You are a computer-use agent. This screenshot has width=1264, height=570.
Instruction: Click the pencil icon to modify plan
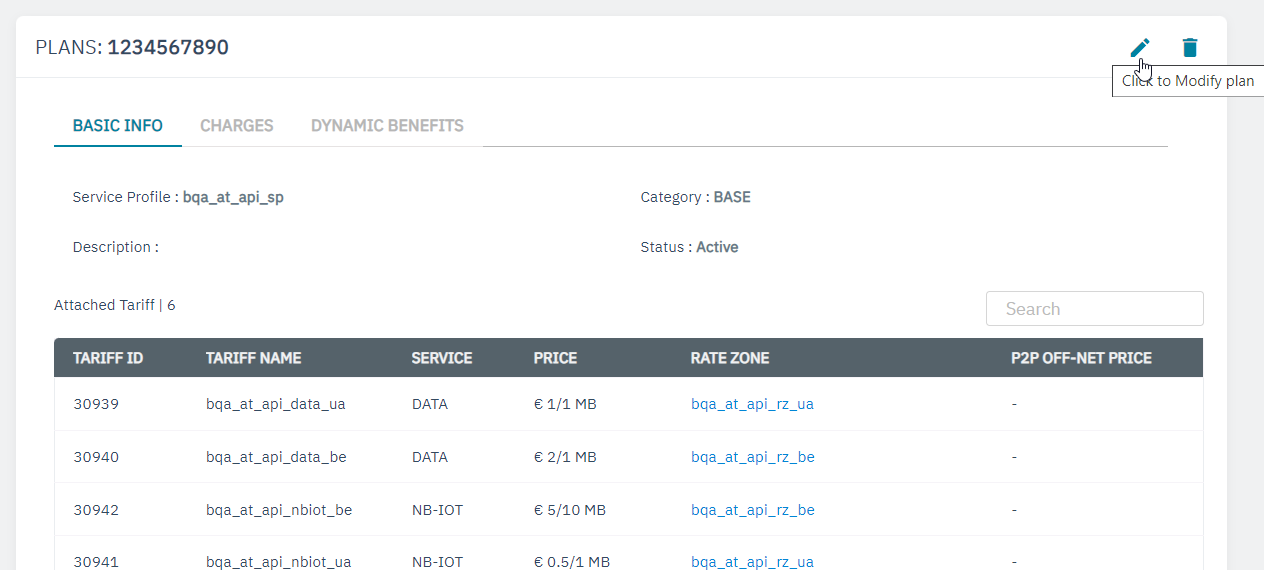pyautogui.click(x=1139, y=47)
